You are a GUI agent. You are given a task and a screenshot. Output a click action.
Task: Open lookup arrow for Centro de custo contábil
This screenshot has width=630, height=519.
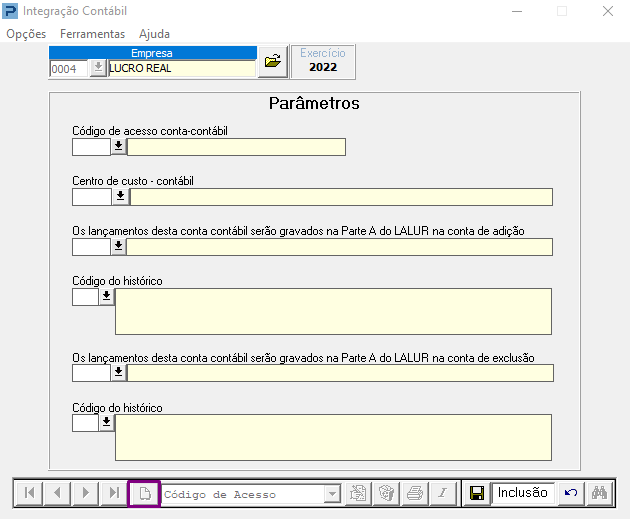pos(120,197)
